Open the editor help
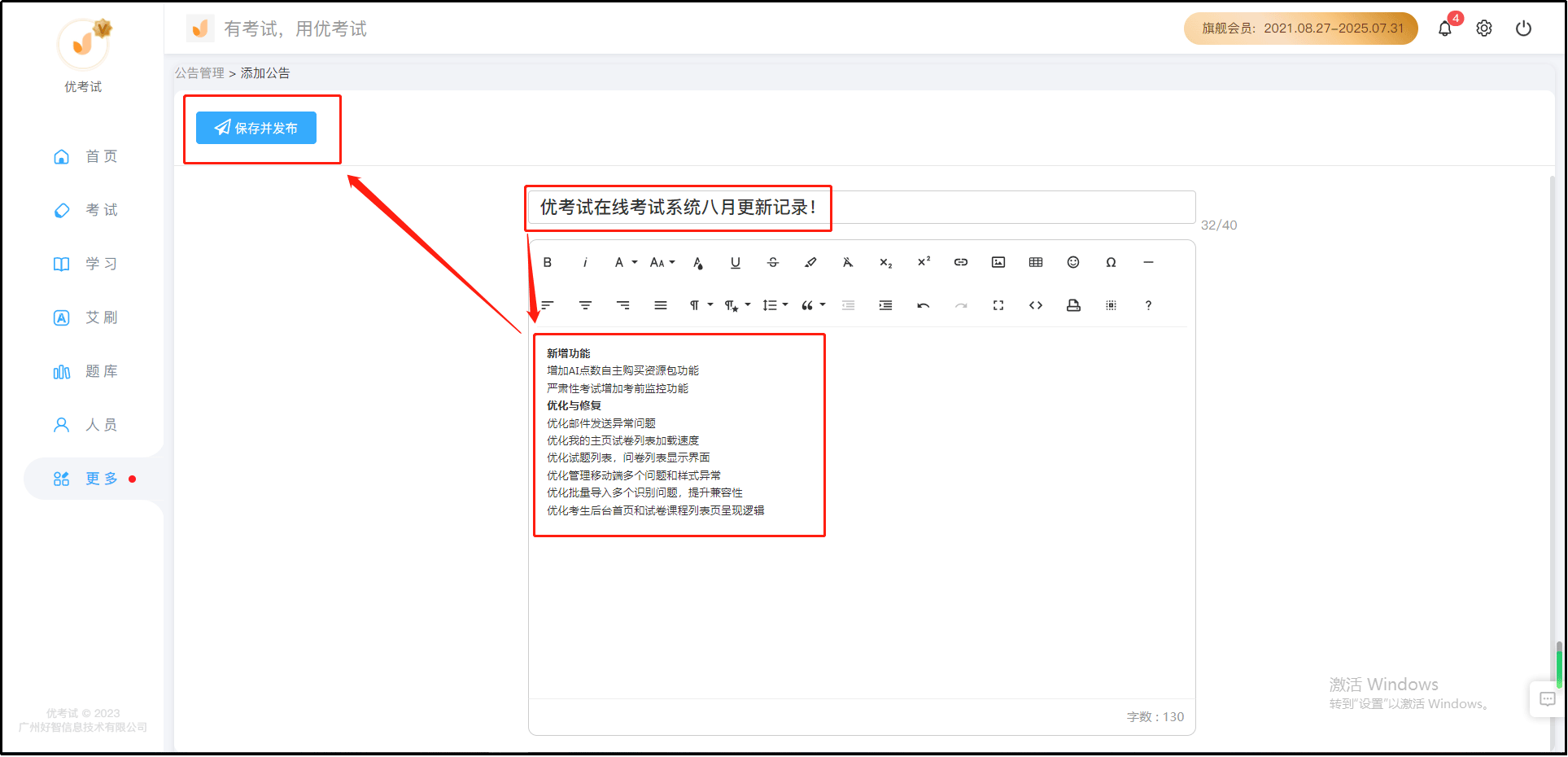This screenshot has width=1568, height=757. tap(1148, 305)
